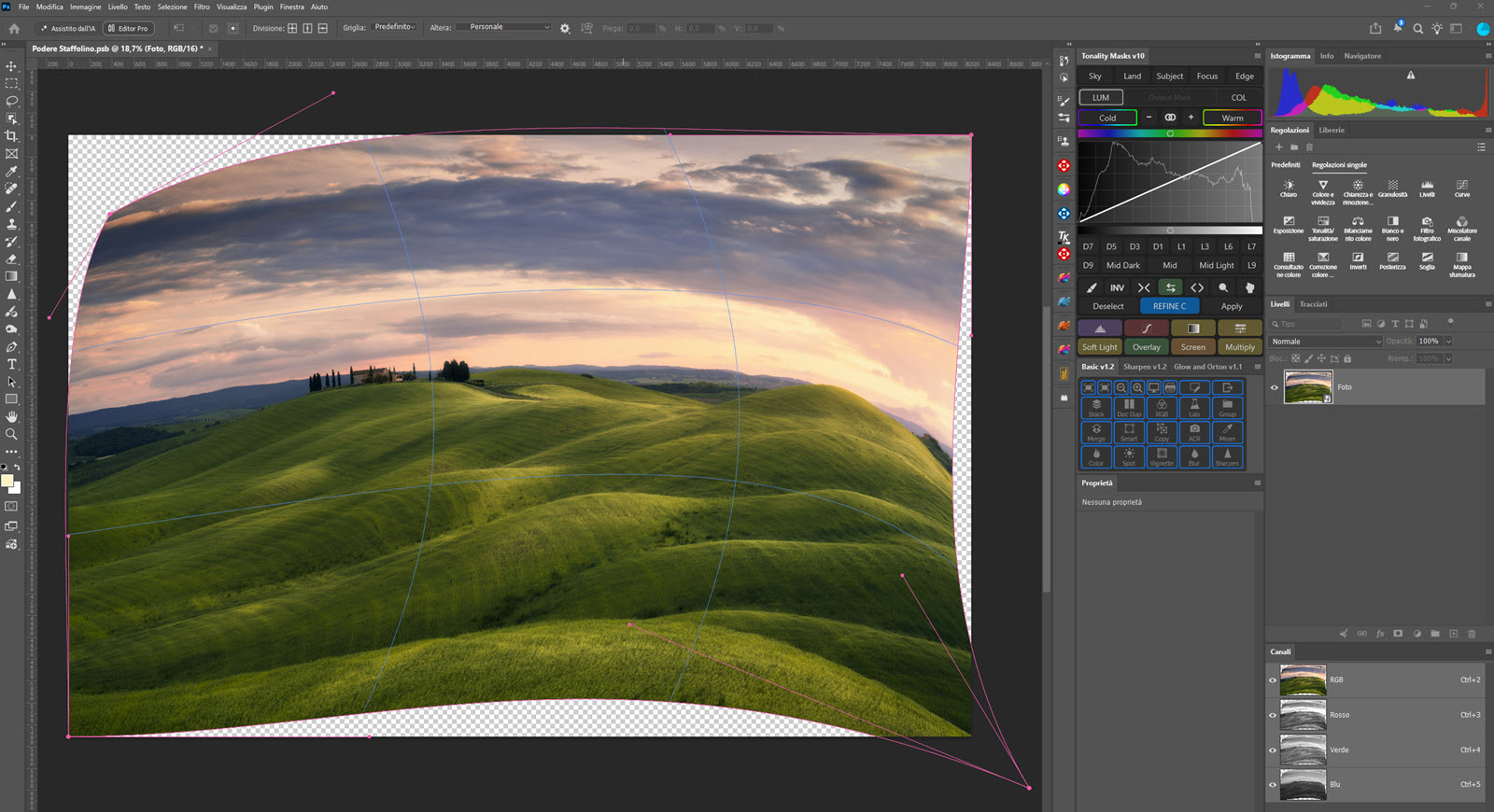The height and width of the screenshot is (812, 1494).
Task: Click the Vignette button in Basic panel
Action: [1162, 457]
